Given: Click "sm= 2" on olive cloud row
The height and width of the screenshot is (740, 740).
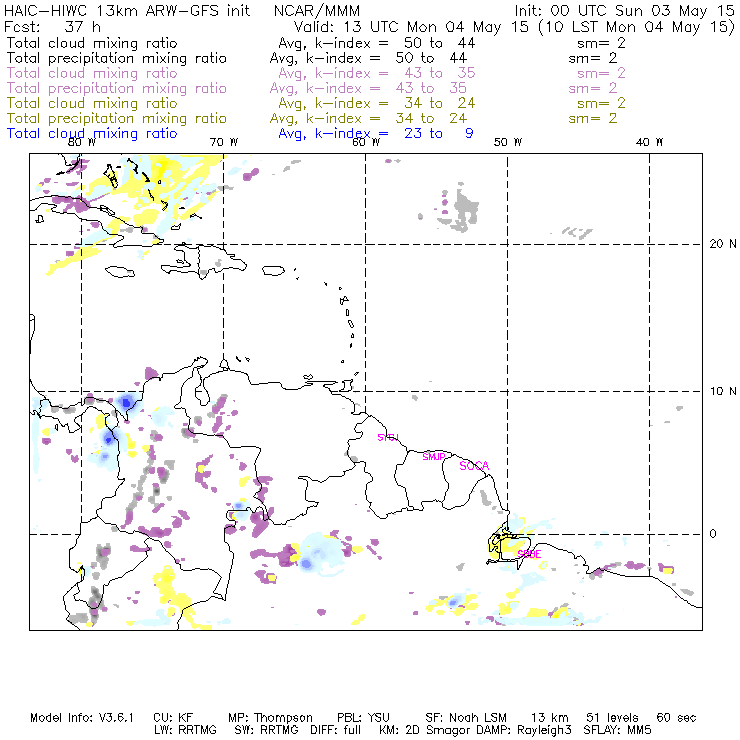Looking at the screenshot, I should pos(601,104).
